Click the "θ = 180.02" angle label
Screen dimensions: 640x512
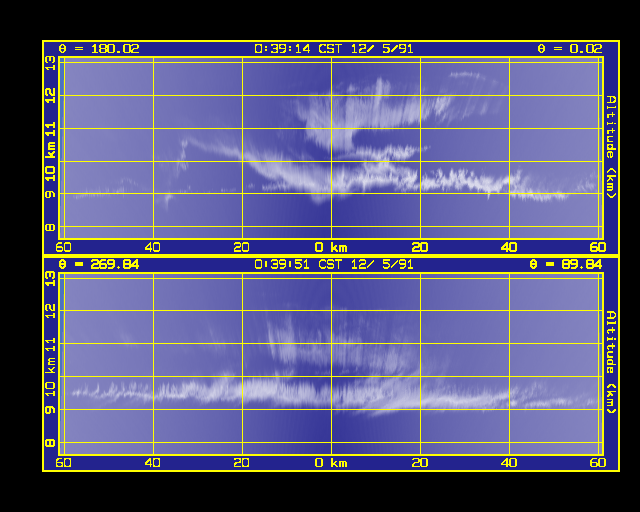pyautogui.click(x=99, y=49)
